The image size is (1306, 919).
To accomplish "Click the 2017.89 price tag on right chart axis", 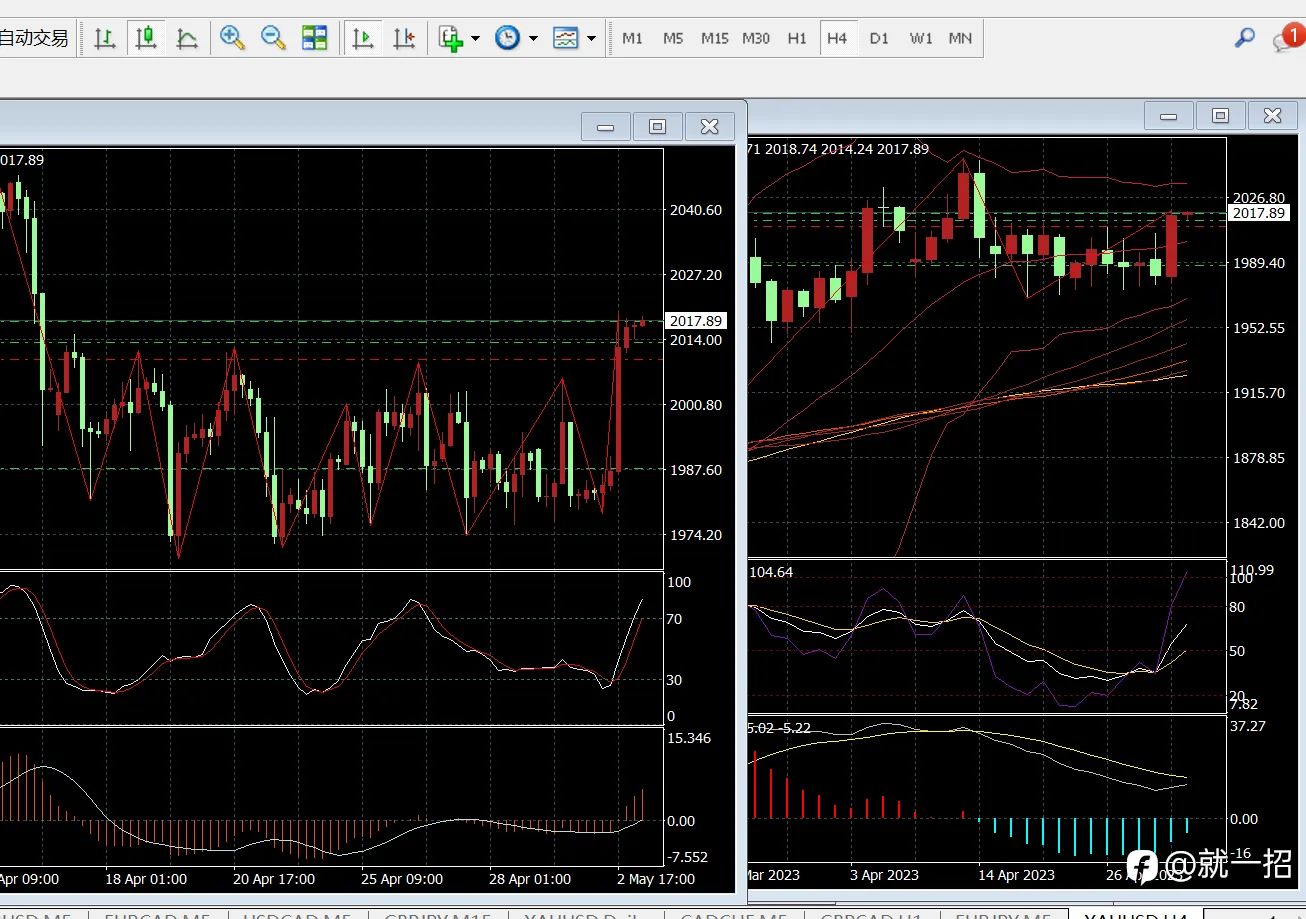I will tap(1258, 213).
